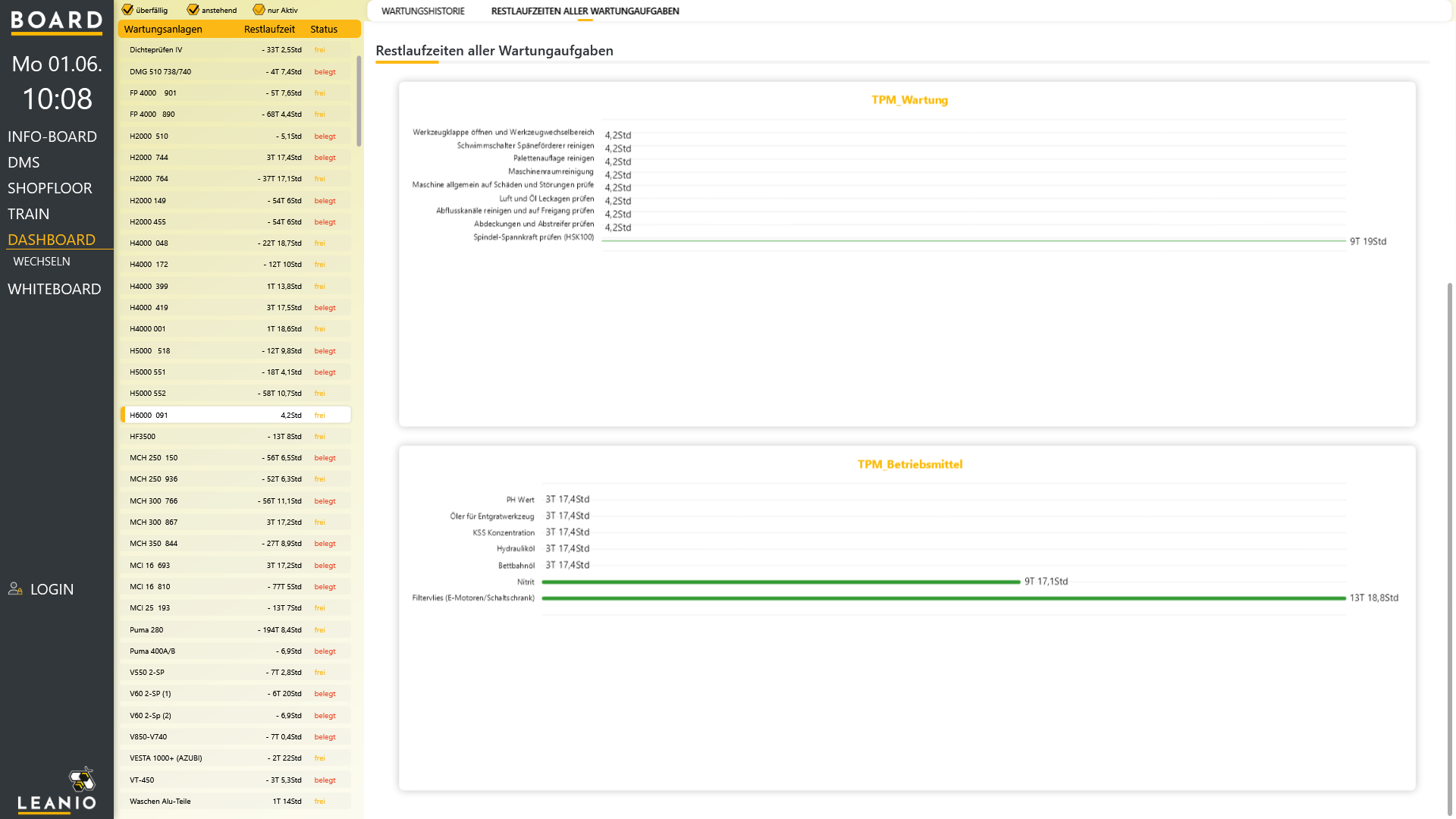The width and height of the screenshot is (1456, 819).
Task: Select Waschen Alu-Teile row
Action: coord(235,802)
